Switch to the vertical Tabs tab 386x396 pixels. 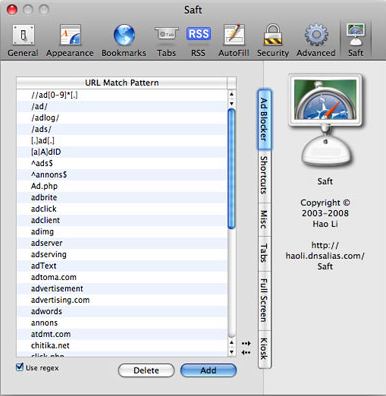264,253
